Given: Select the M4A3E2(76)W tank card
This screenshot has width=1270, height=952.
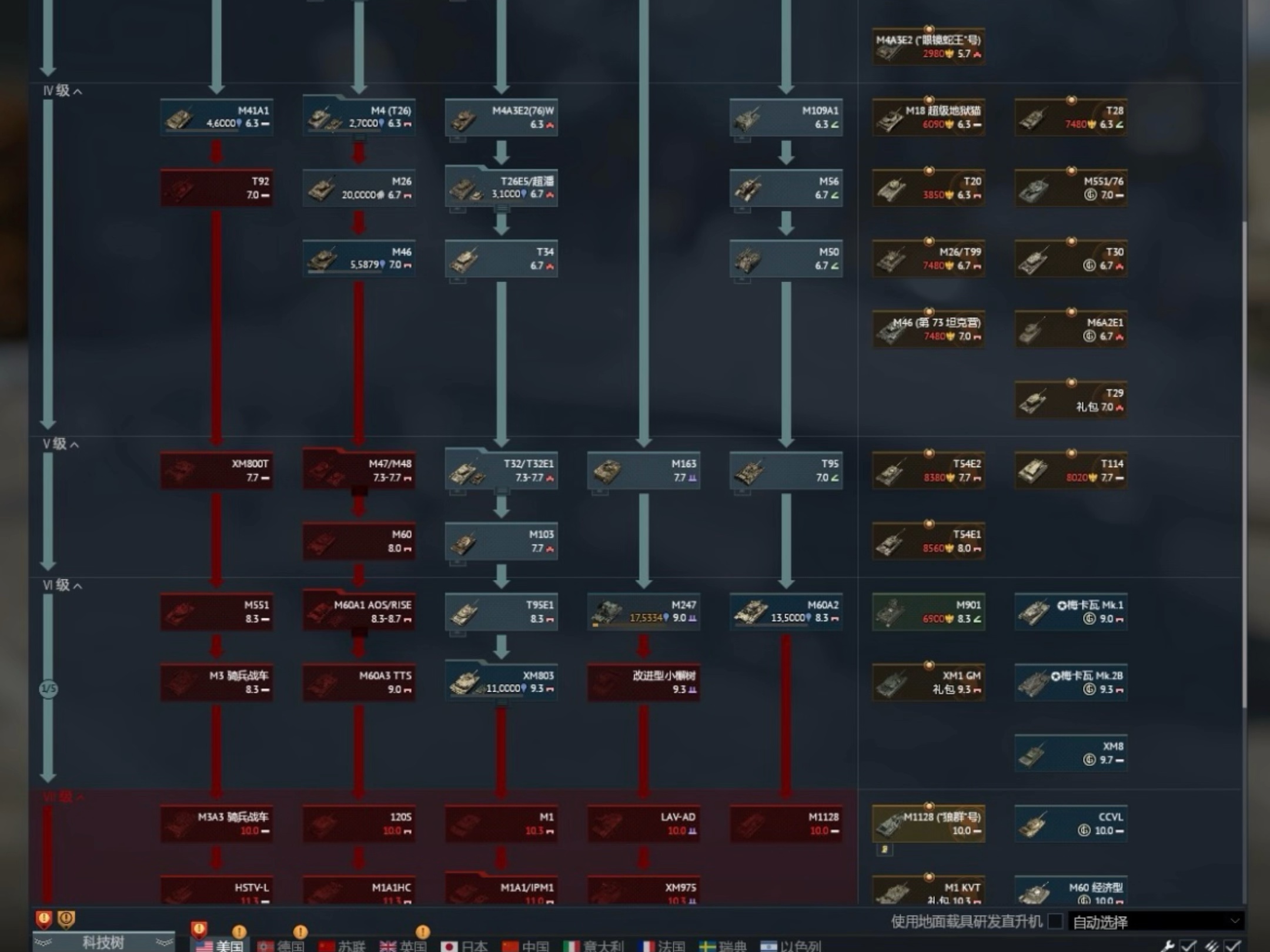Looking at the screenshot, I should pyautogui.click(x=501, y=118).
